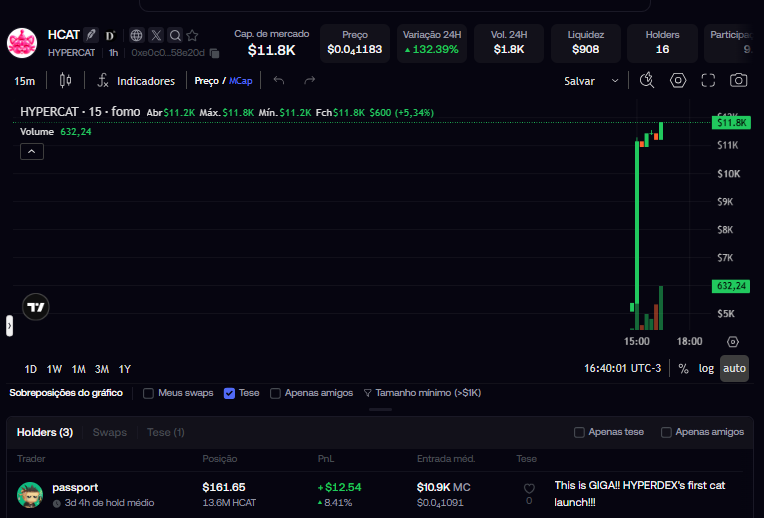Click the Posição column header
This screenshot has width=764, height=518.
[x=220, y=459]
